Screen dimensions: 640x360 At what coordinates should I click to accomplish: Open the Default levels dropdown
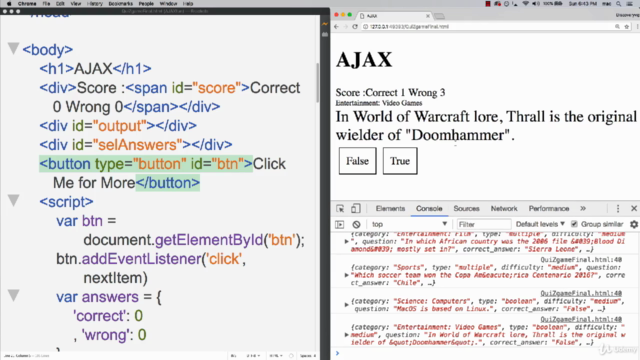click(540, 224)
